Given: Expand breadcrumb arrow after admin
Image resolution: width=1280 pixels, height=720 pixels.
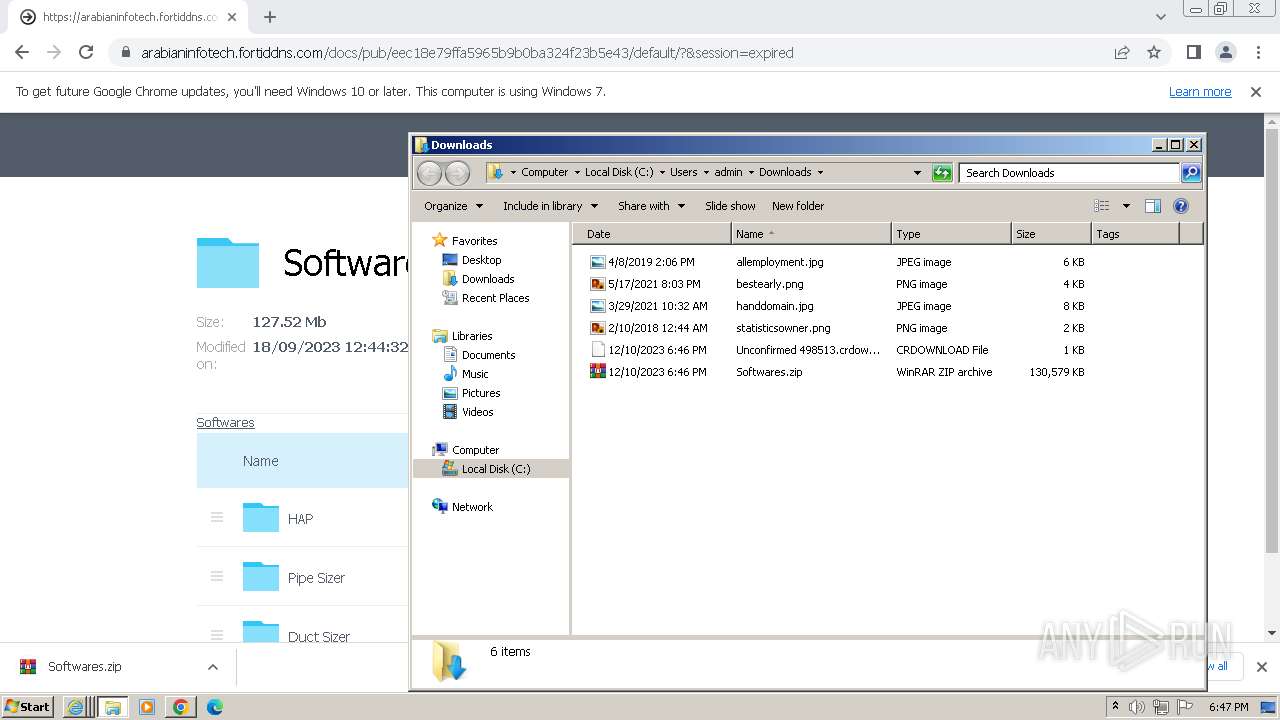Looking at the screenshot, I should click(751, 173).
